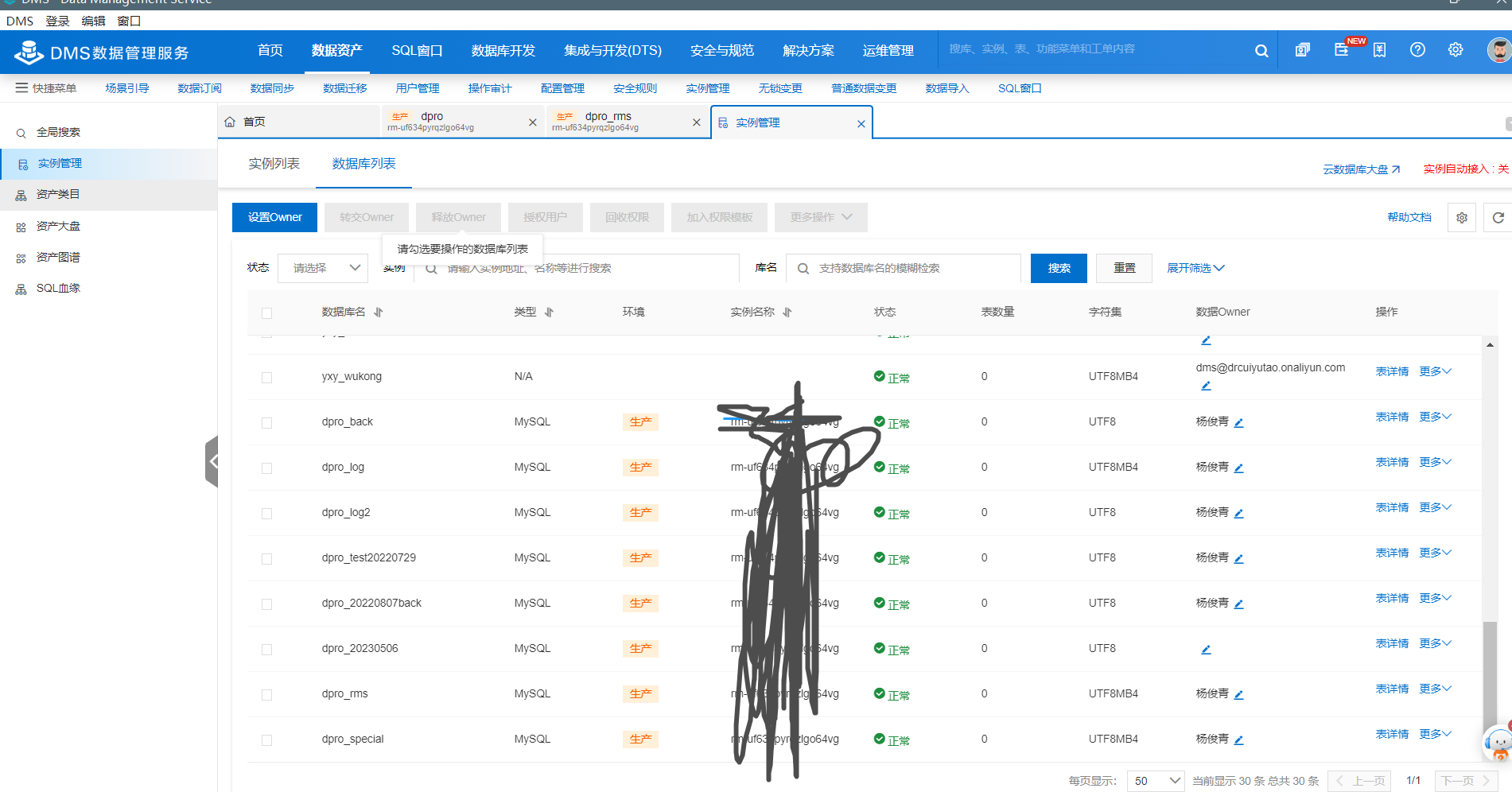Open the 数据库开发 top menu
1512x792 pixels.
(503, 51)
